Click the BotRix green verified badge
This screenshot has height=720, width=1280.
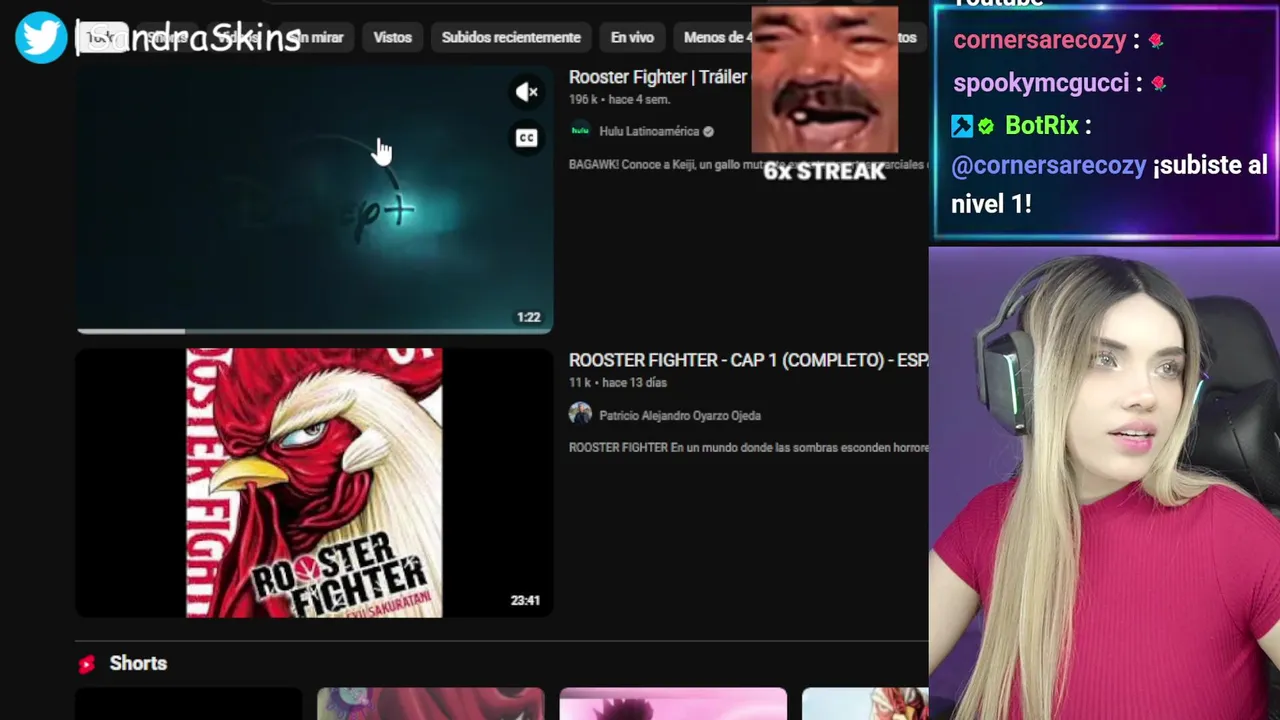pos(986,126)
